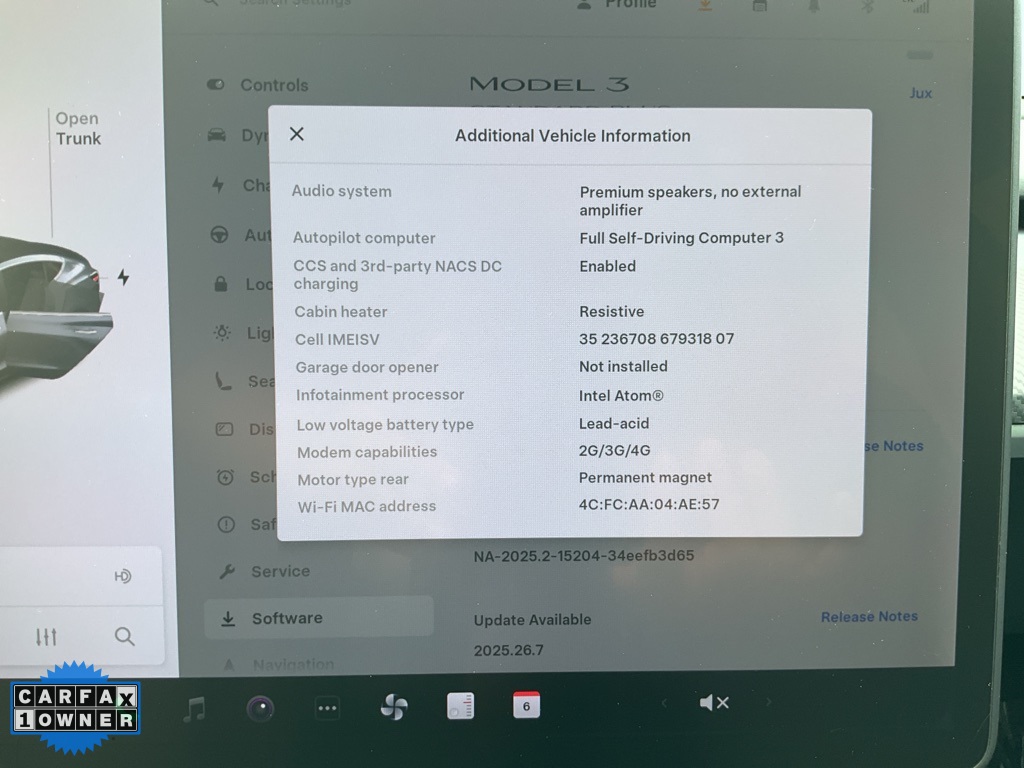Viewport: 1024px width, 768px height.
Task: Open the Service settings menu
Action: (x=279, y=571)
